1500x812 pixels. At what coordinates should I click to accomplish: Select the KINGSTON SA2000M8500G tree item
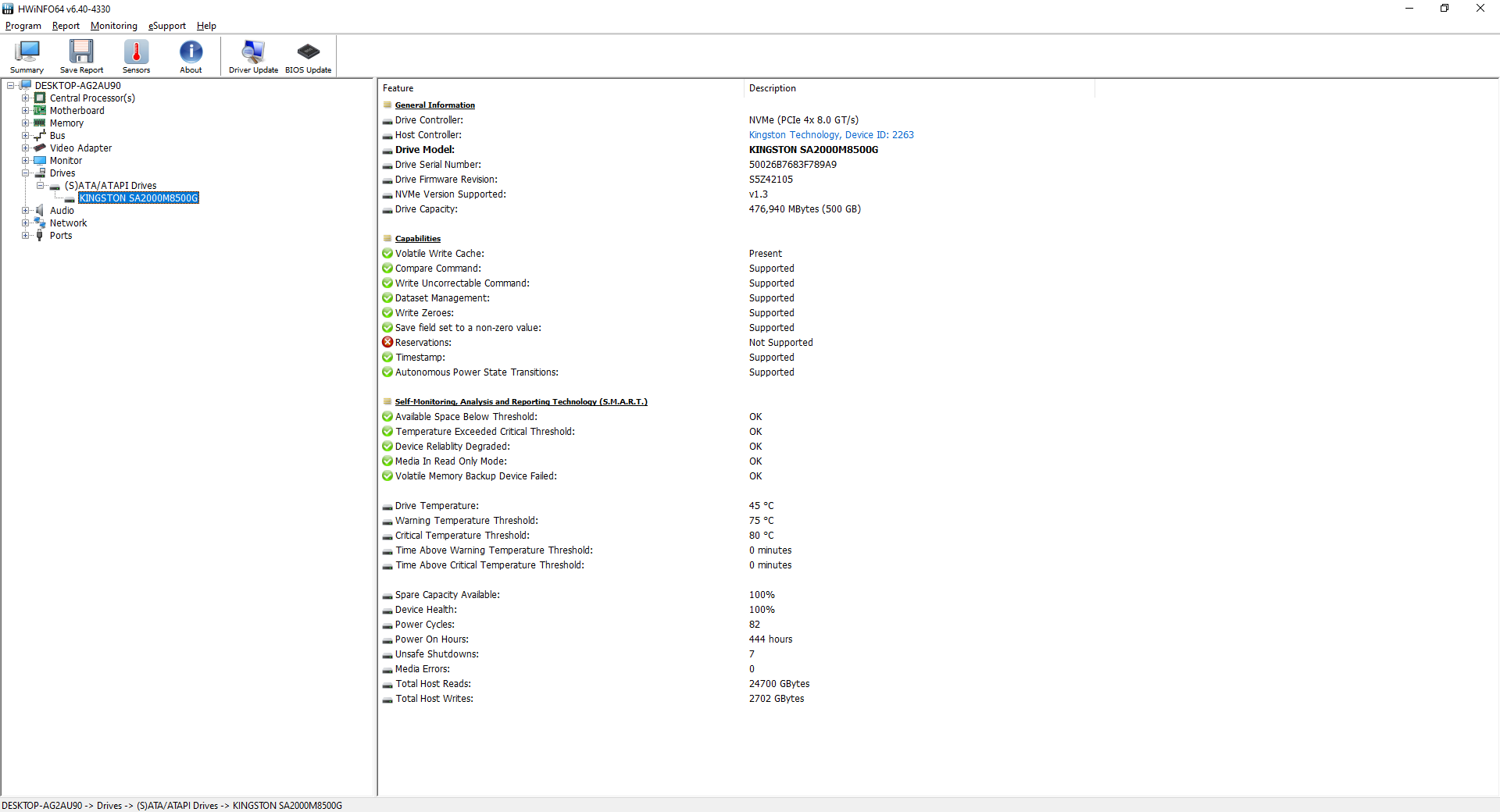click(139, 198)
